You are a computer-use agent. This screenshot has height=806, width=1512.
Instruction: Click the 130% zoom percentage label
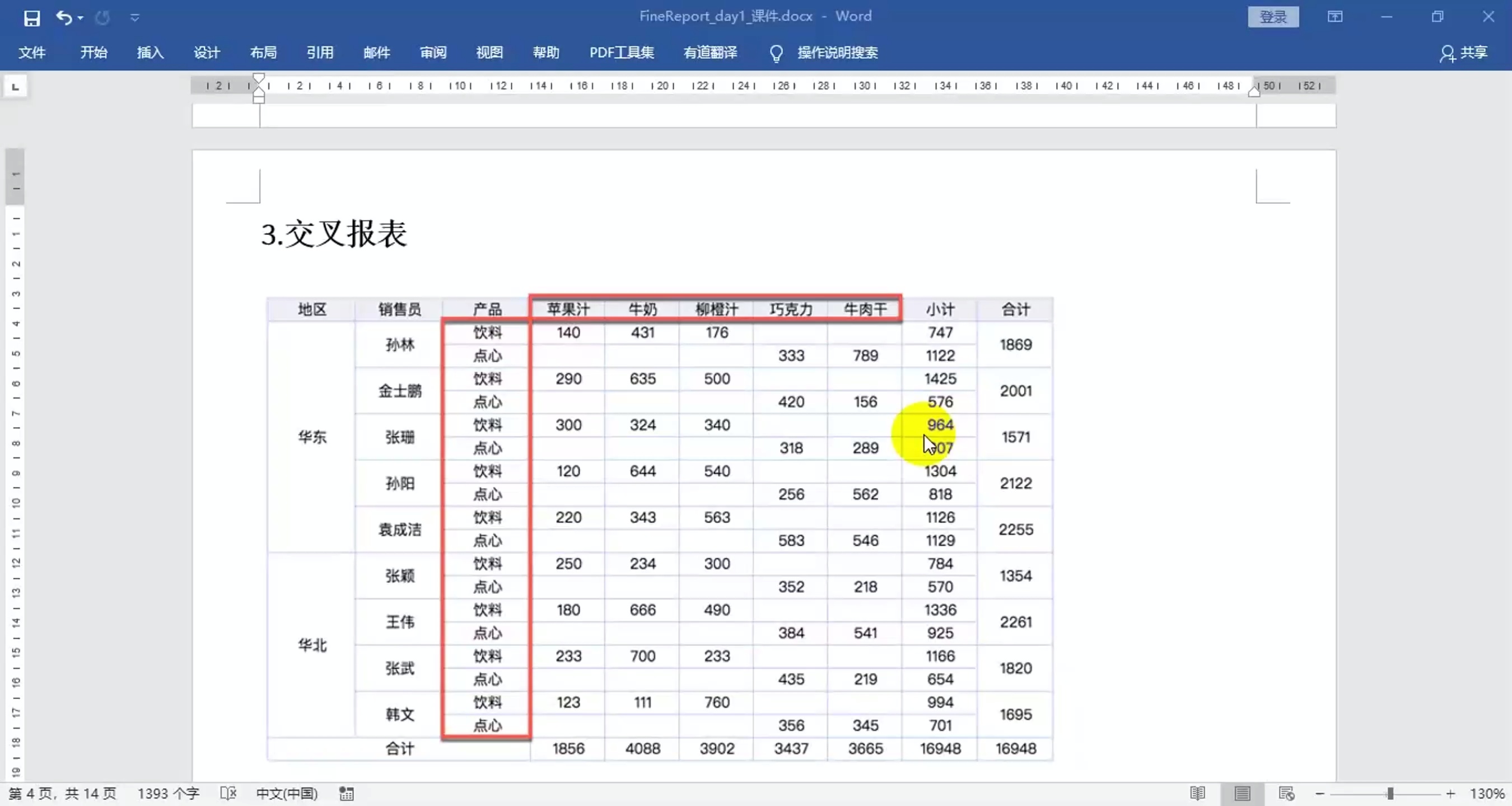point(1486,793)
